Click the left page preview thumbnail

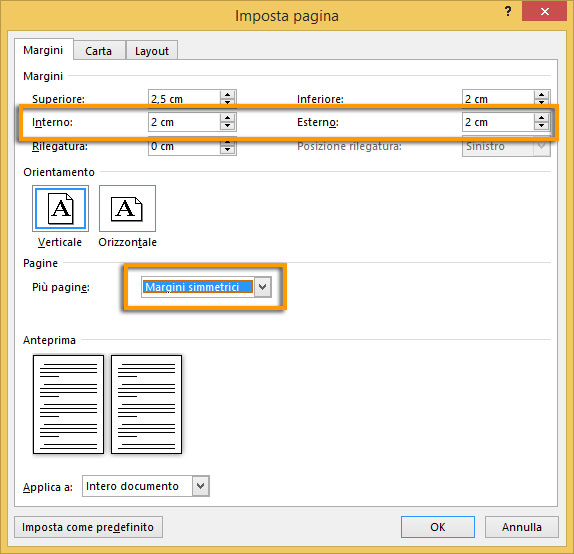[x=68, y=404]
